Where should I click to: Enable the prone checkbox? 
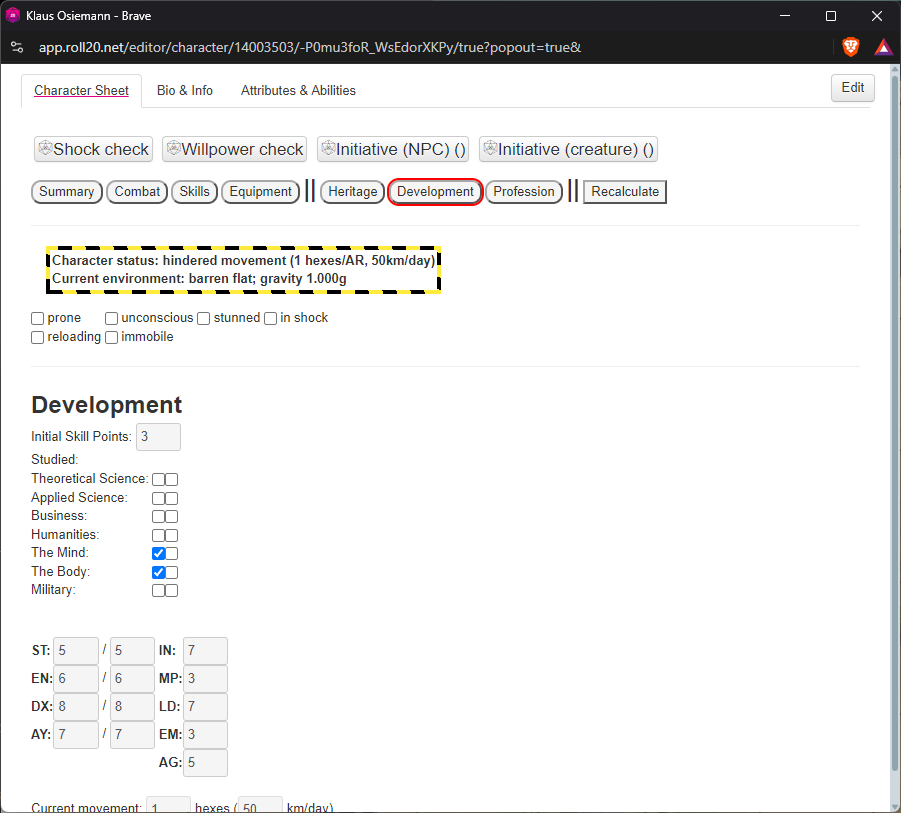(37, 318)
